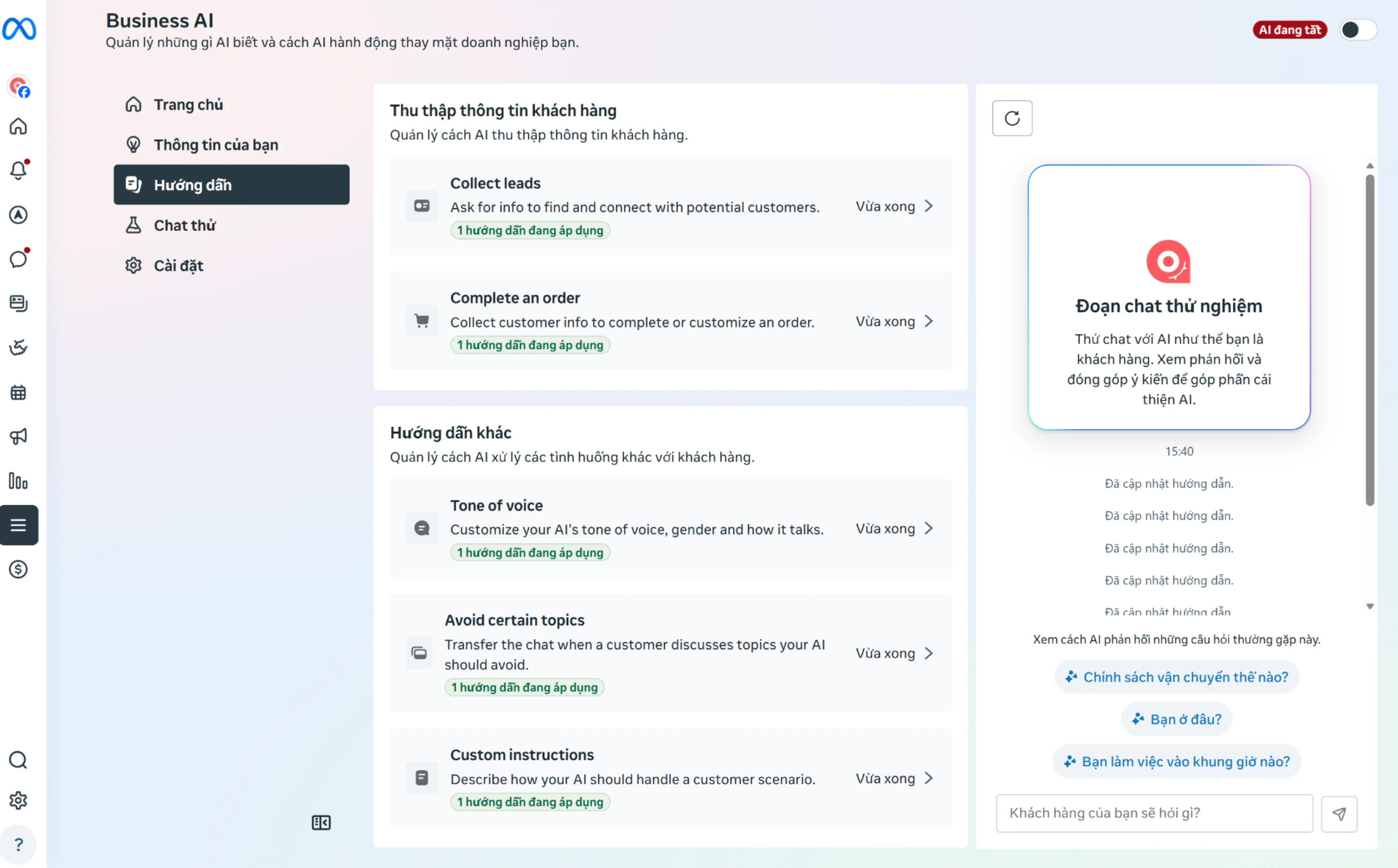Open the Ads Manager compass icon

(x=18, y=215)
